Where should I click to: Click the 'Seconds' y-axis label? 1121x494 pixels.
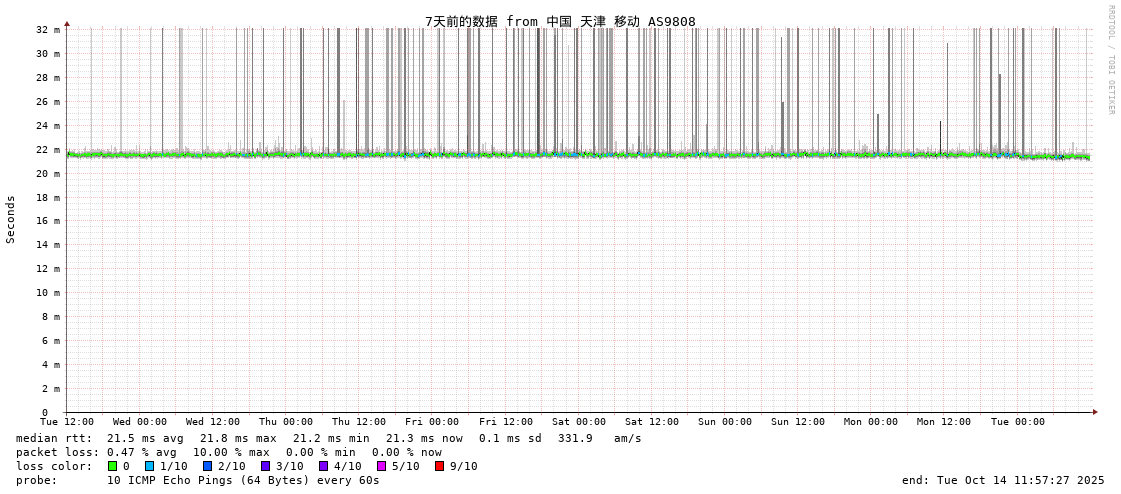pos(11,219)
